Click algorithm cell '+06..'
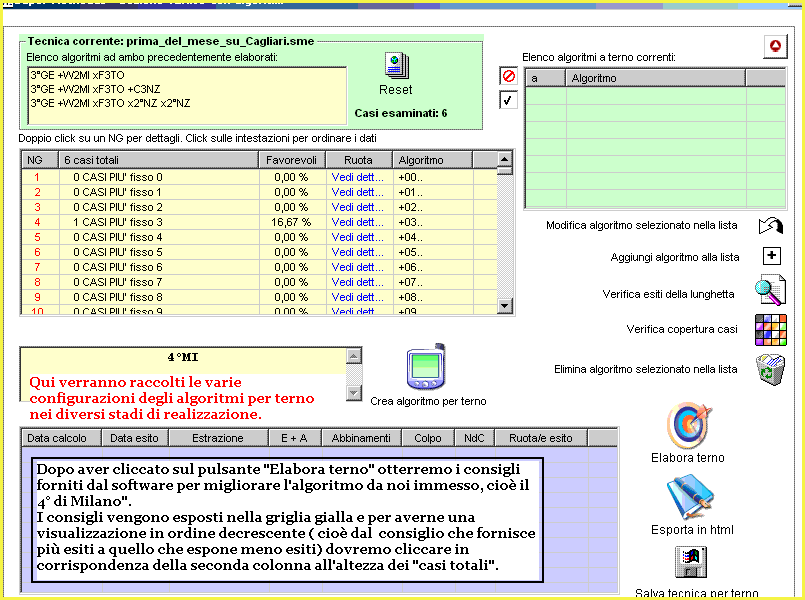This screenshot has width=805, height=600. 432,267
